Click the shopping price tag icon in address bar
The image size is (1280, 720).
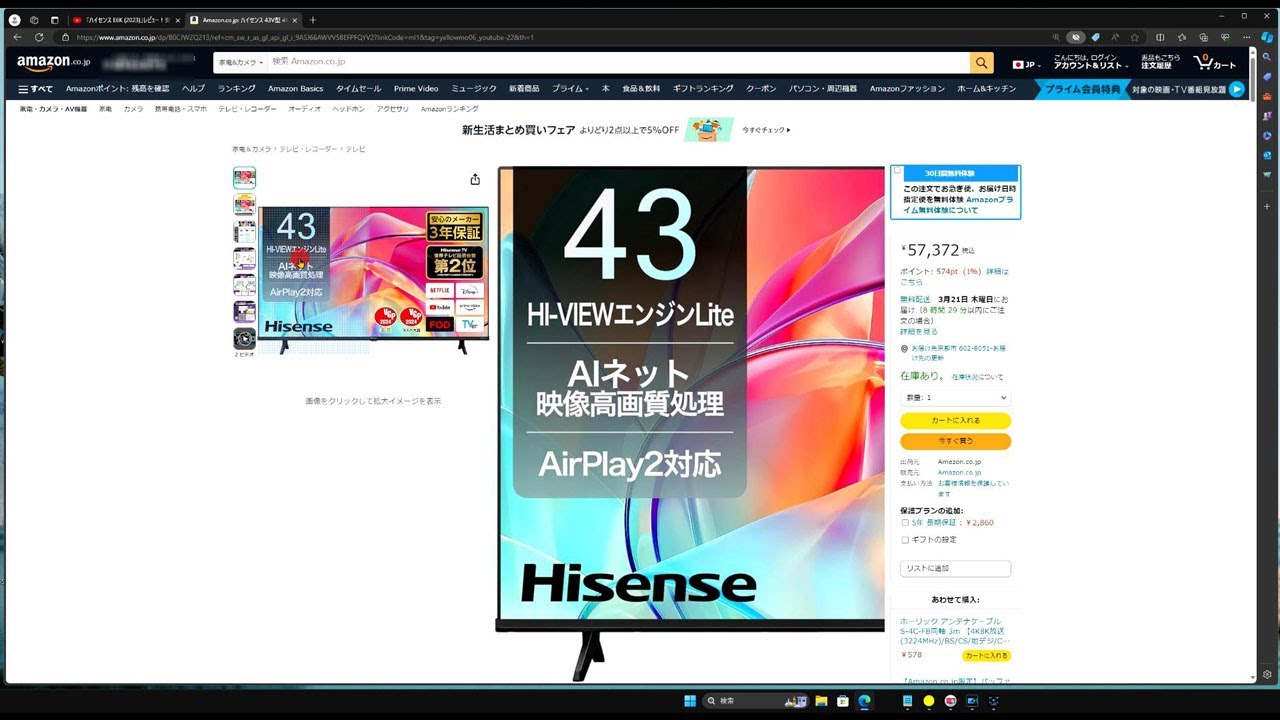(1096, 37)
